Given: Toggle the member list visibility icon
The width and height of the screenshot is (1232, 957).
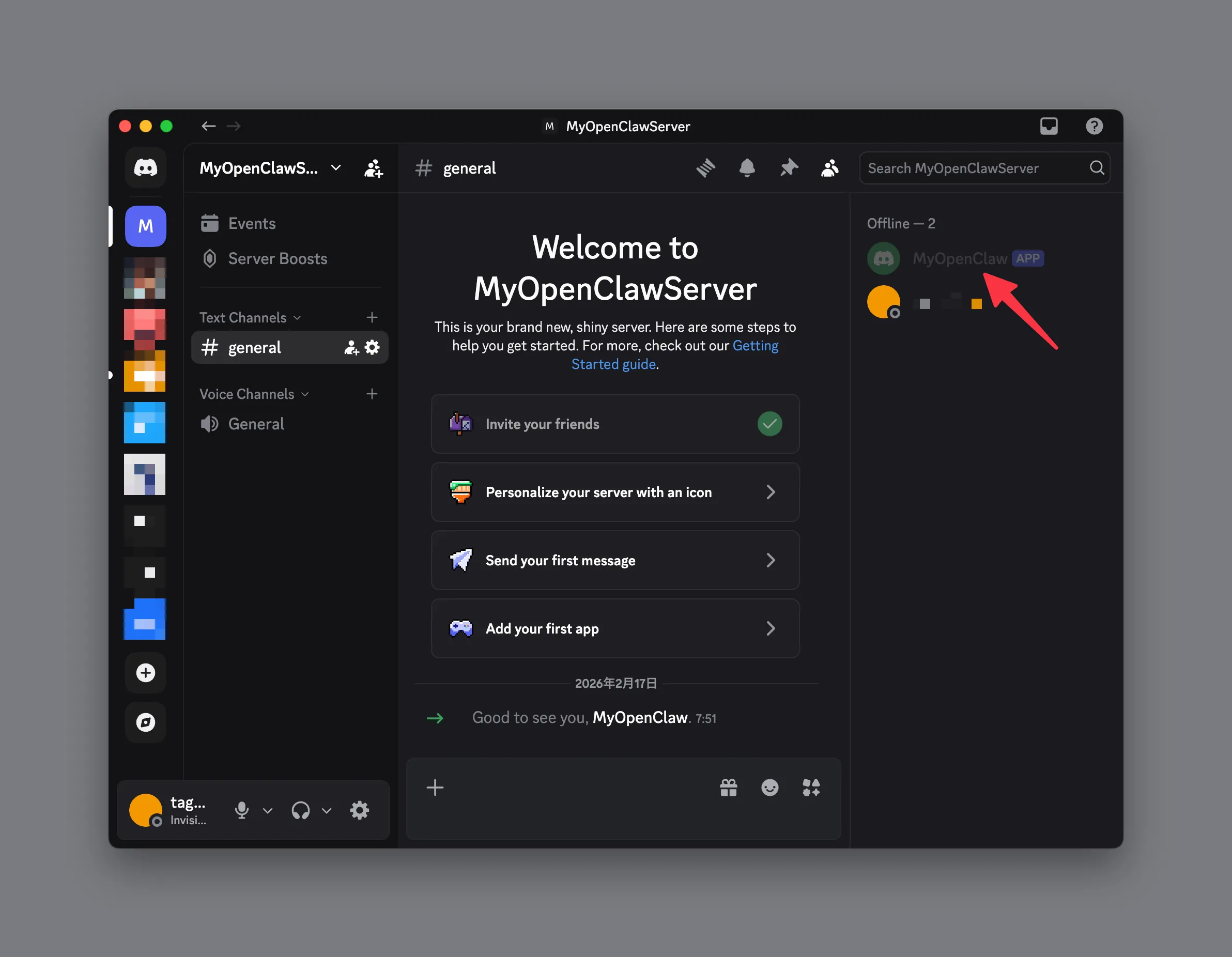Looking at the screenshot, I should click(830, 168).
